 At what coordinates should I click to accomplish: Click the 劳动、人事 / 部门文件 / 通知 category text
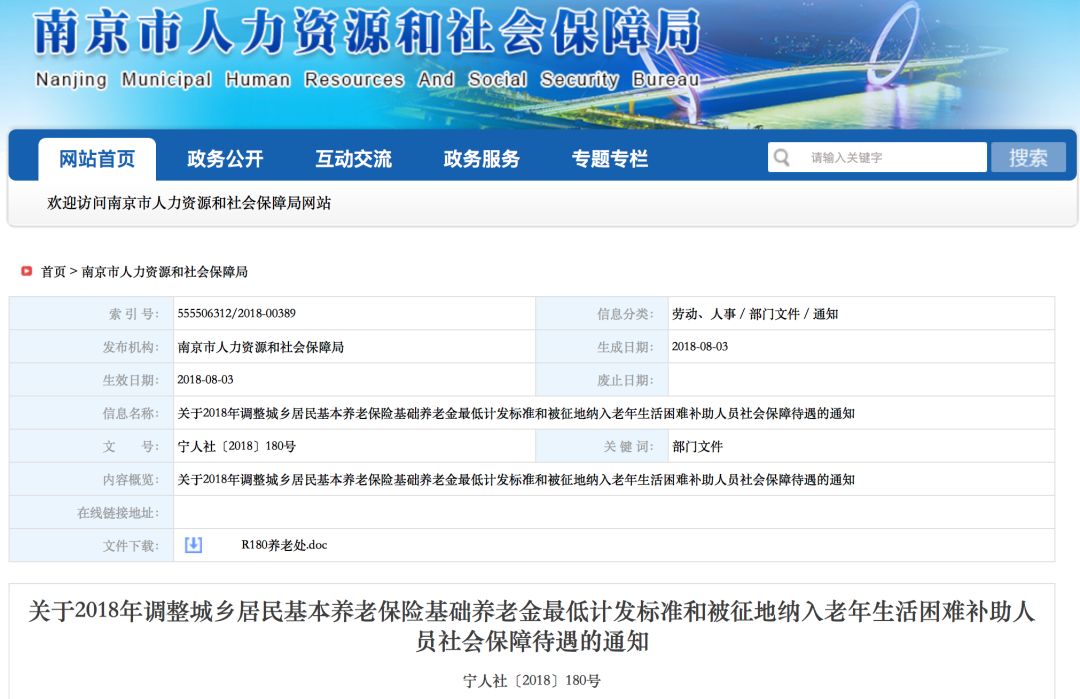755,314
